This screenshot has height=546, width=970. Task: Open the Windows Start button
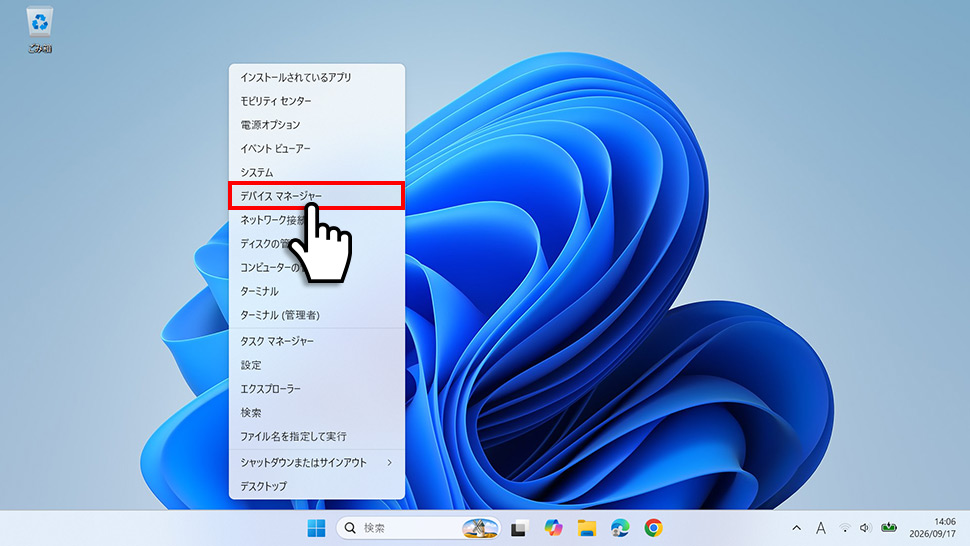(x=316, y=528)
